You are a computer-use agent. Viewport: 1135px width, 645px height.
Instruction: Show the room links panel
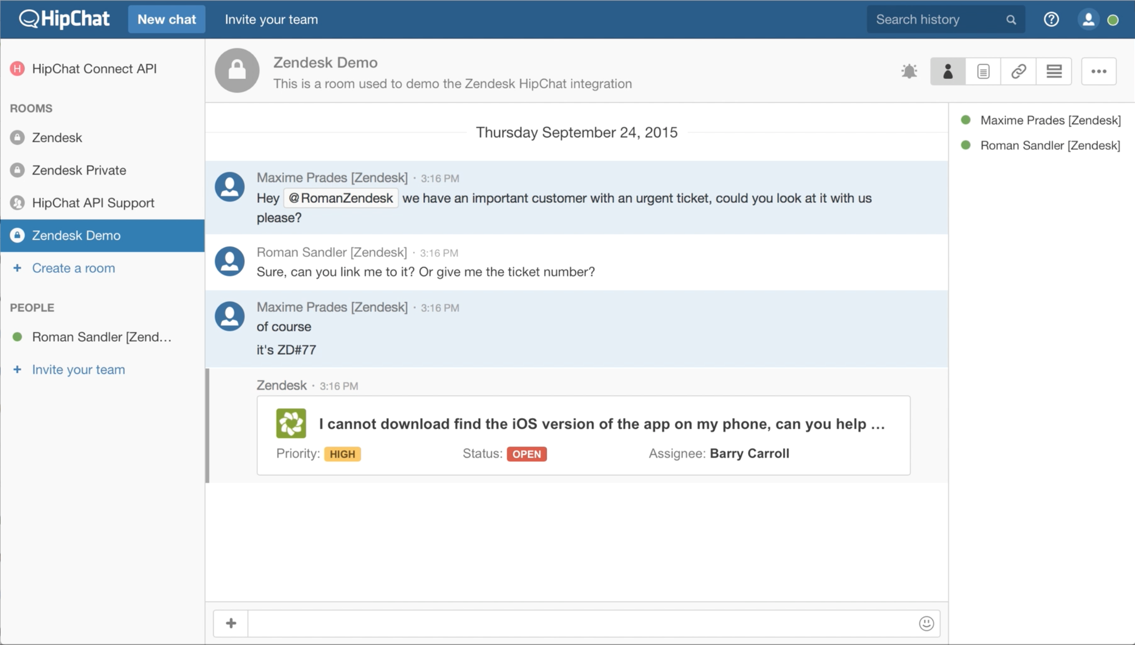(1018, 71)
